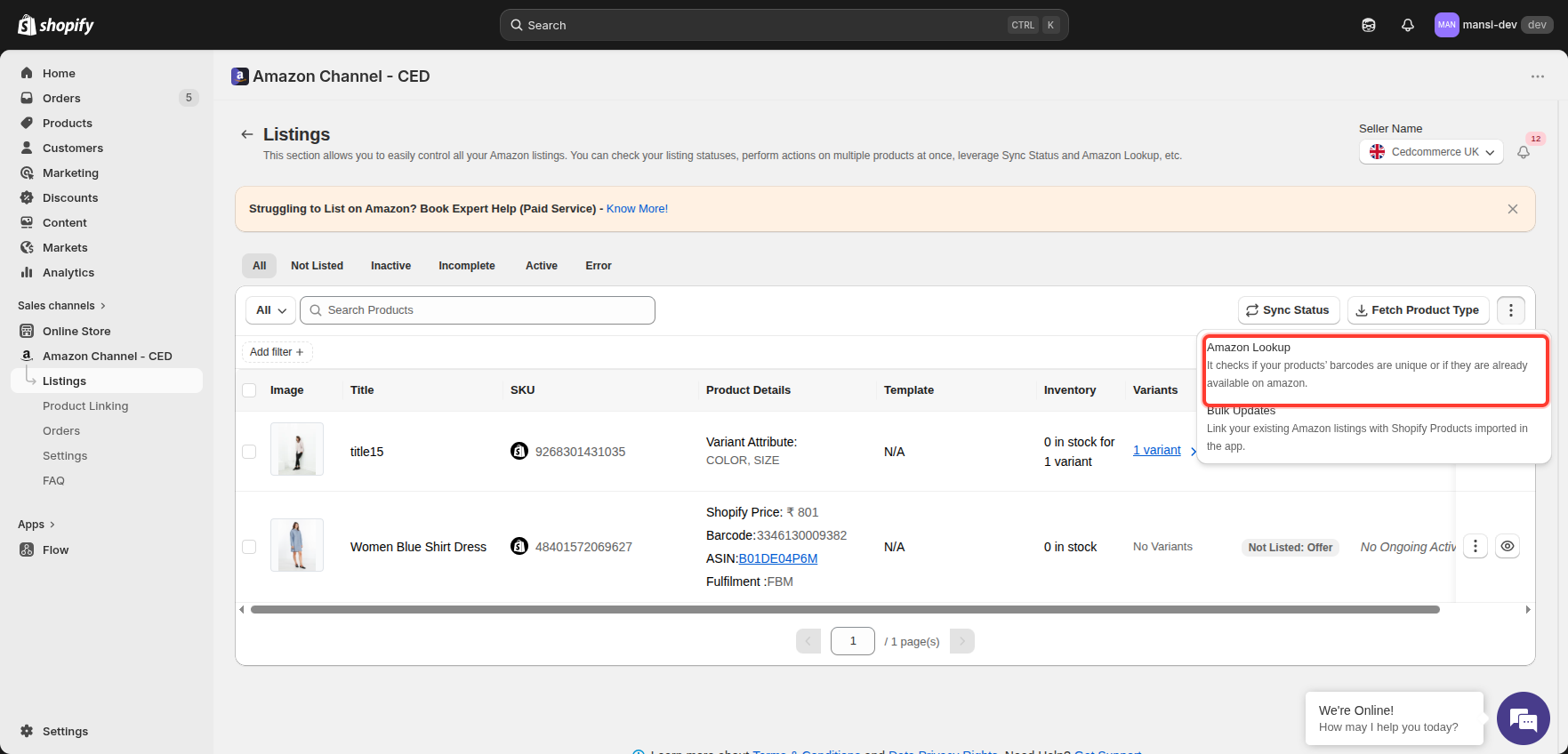Viewport: 1568px width, 754px height.
Task: Select Listings under Amazon Channel
Action: pos(106,381)
